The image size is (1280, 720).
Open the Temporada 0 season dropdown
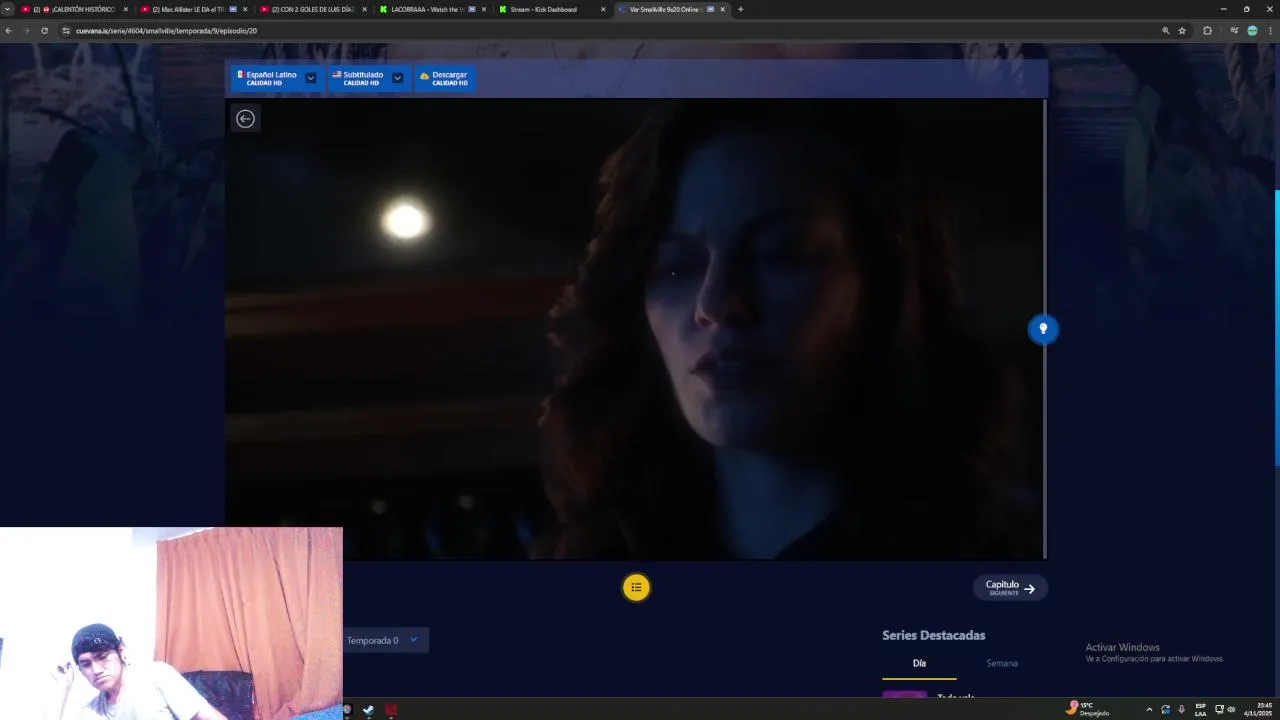385,640
